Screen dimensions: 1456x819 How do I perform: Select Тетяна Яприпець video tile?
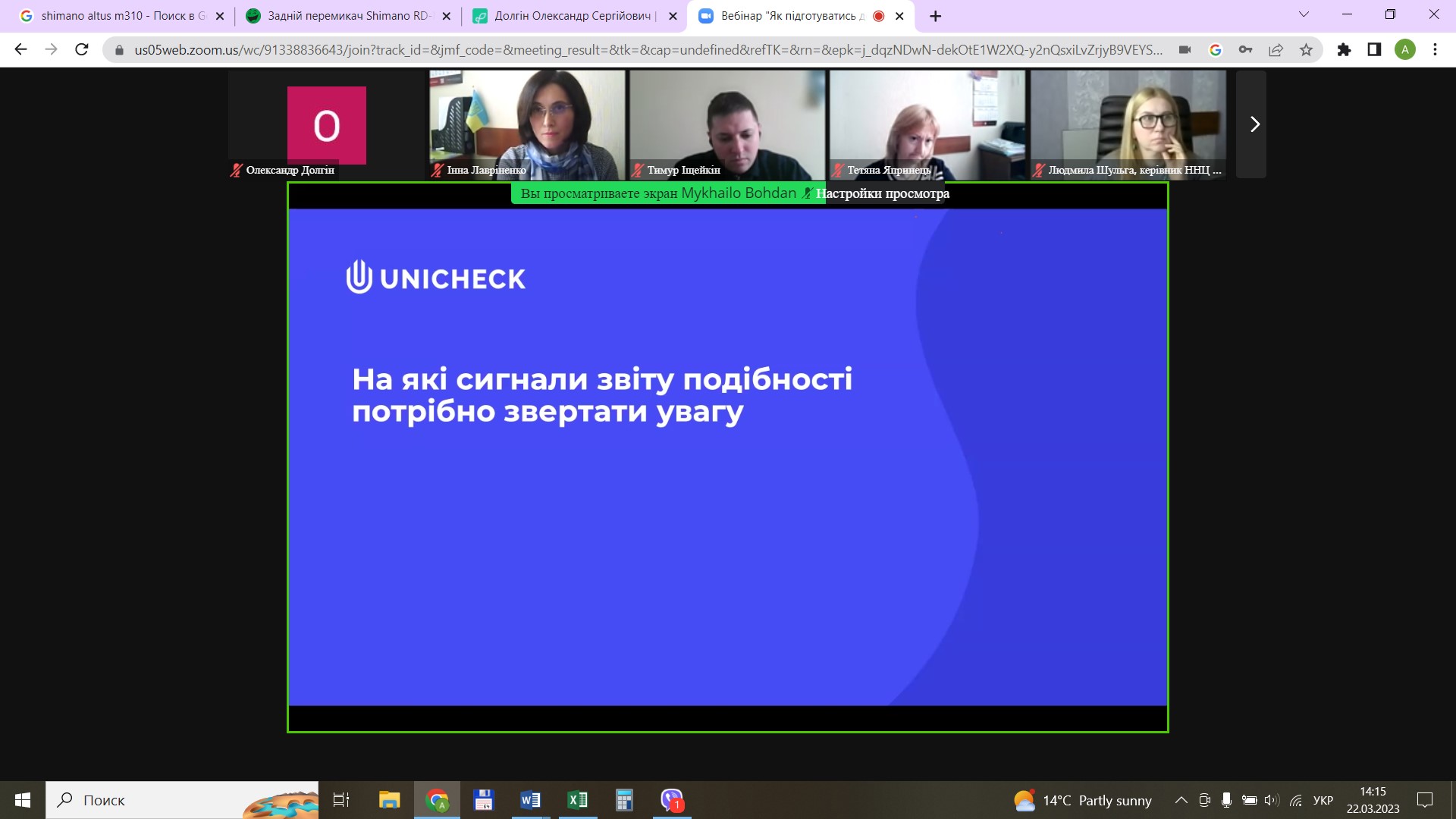[x=927, y=125]
